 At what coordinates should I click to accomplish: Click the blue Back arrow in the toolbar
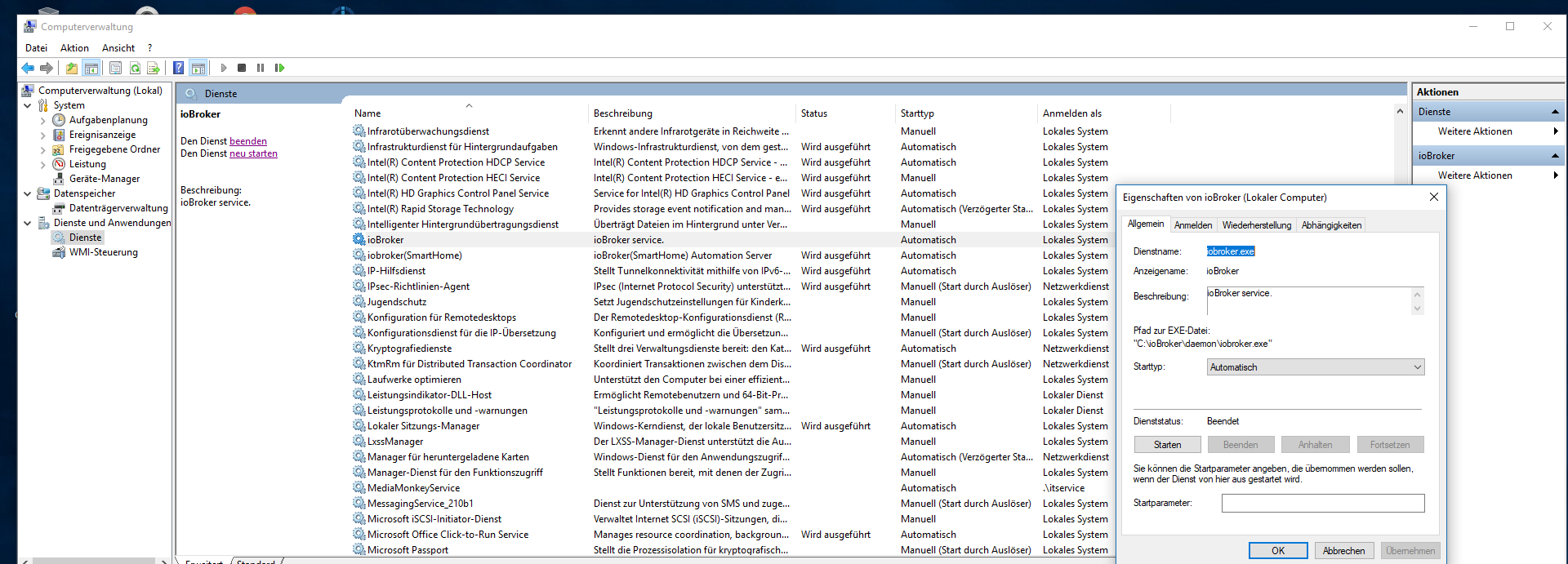click(x=28, y=68)
